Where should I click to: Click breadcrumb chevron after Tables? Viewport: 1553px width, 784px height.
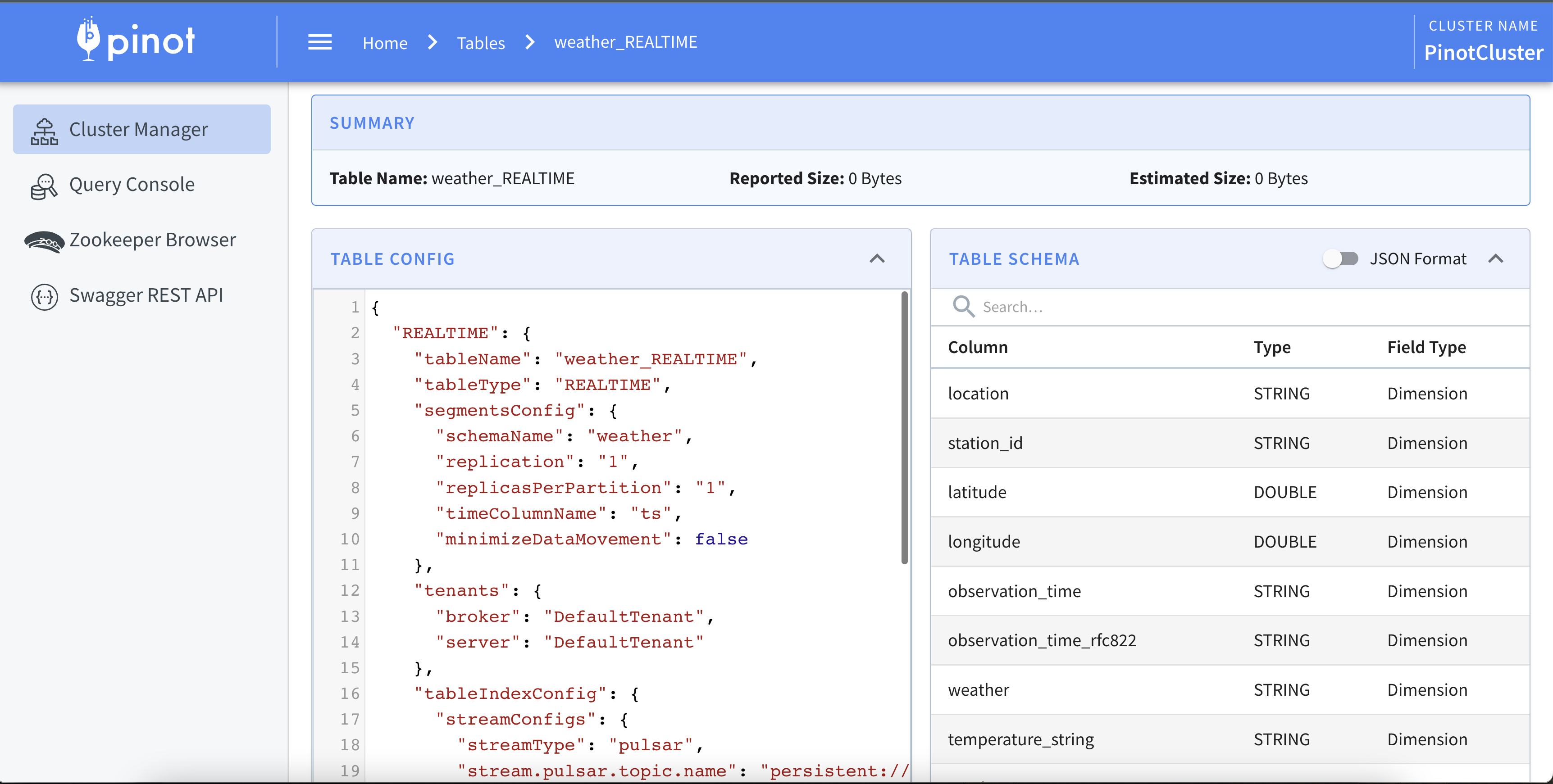pyautogui.click(x=530, y=42)
